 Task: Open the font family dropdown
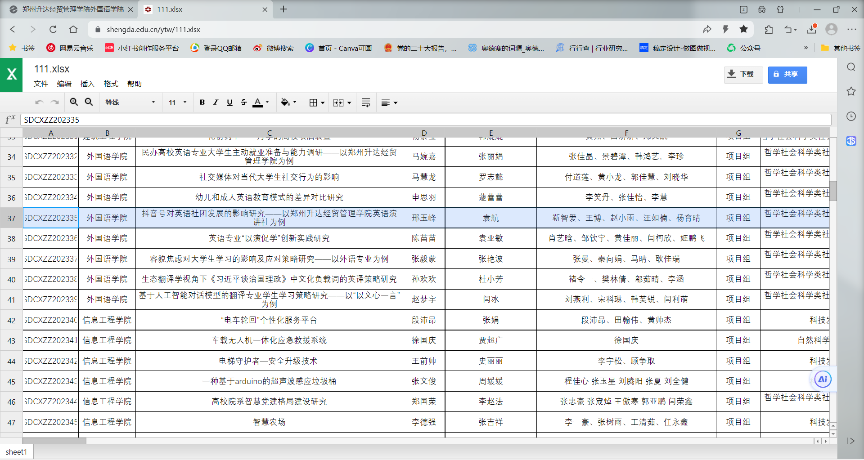click(128, 102)
